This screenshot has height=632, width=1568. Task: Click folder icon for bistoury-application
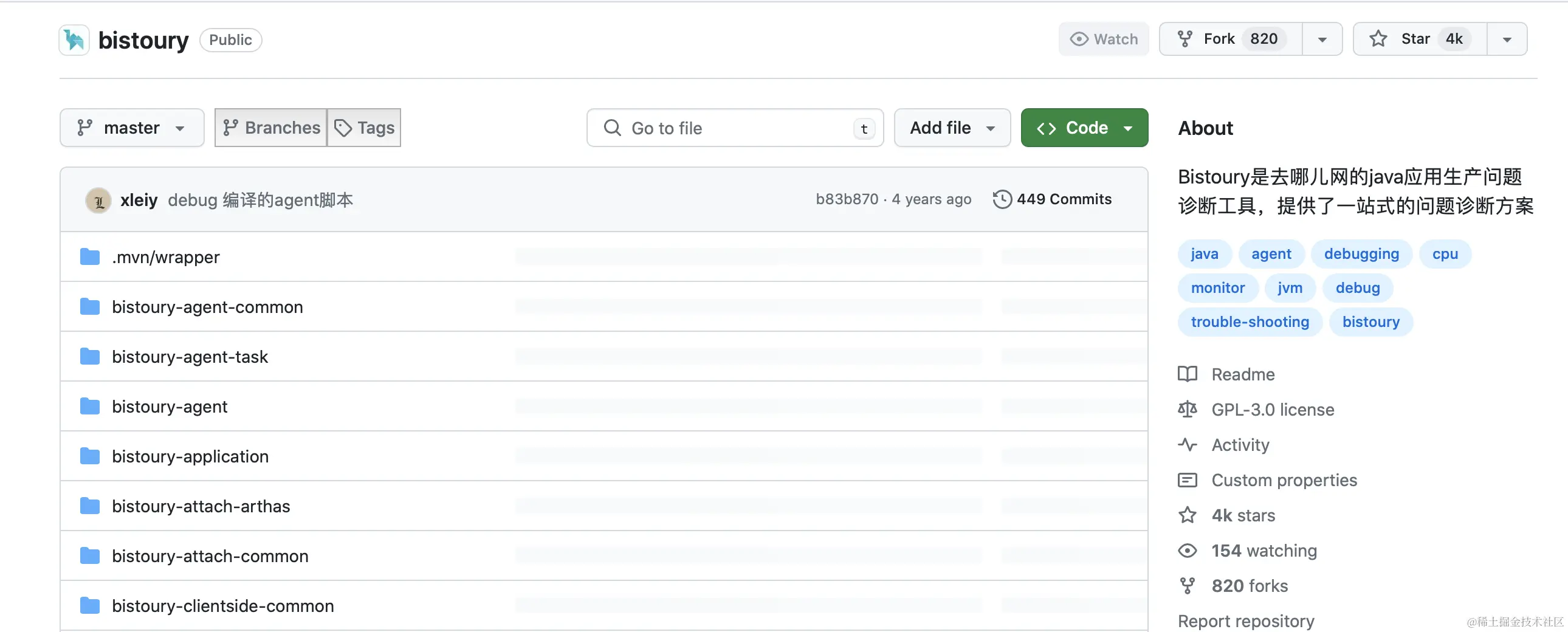90,456
